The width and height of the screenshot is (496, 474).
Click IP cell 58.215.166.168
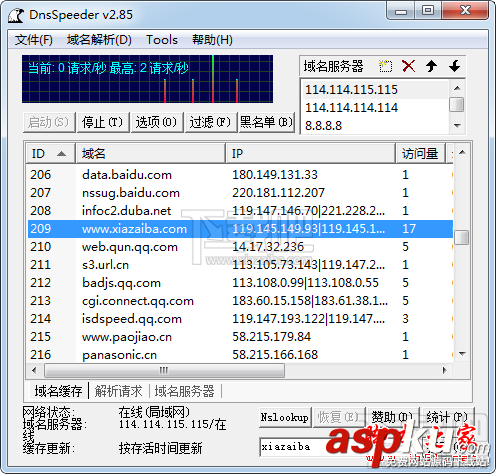tap(275, 354)
